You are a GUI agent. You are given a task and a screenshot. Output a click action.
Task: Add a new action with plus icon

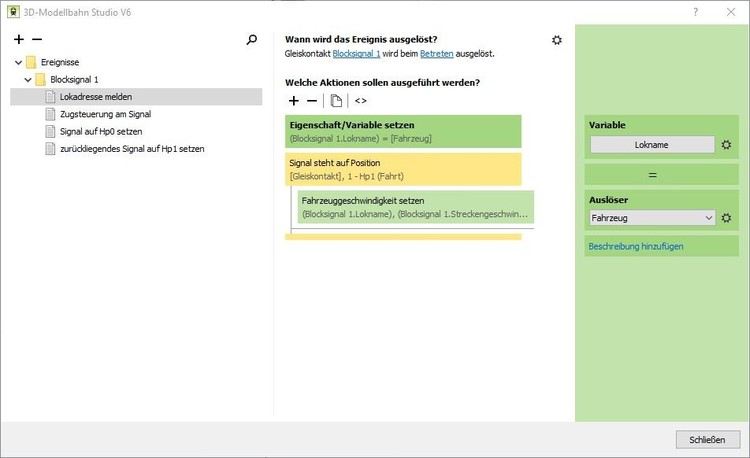pos(293,101)
